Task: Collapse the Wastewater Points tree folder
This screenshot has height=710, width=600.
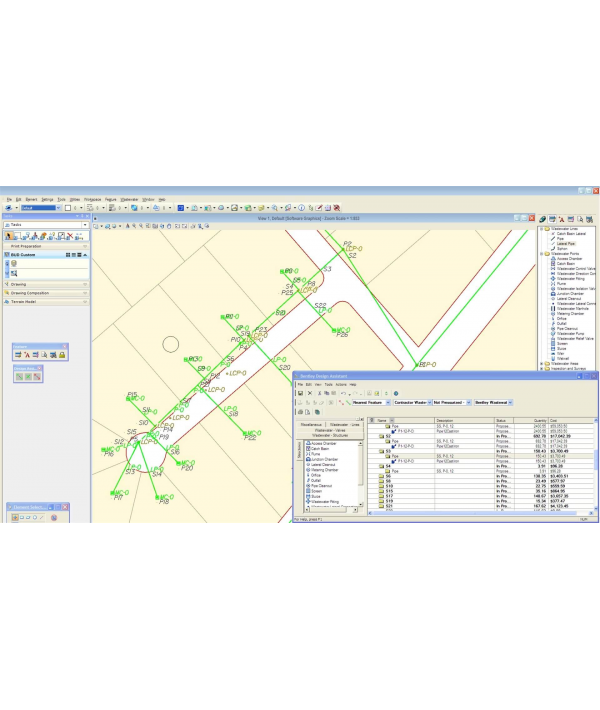Action: pos(542,254)
